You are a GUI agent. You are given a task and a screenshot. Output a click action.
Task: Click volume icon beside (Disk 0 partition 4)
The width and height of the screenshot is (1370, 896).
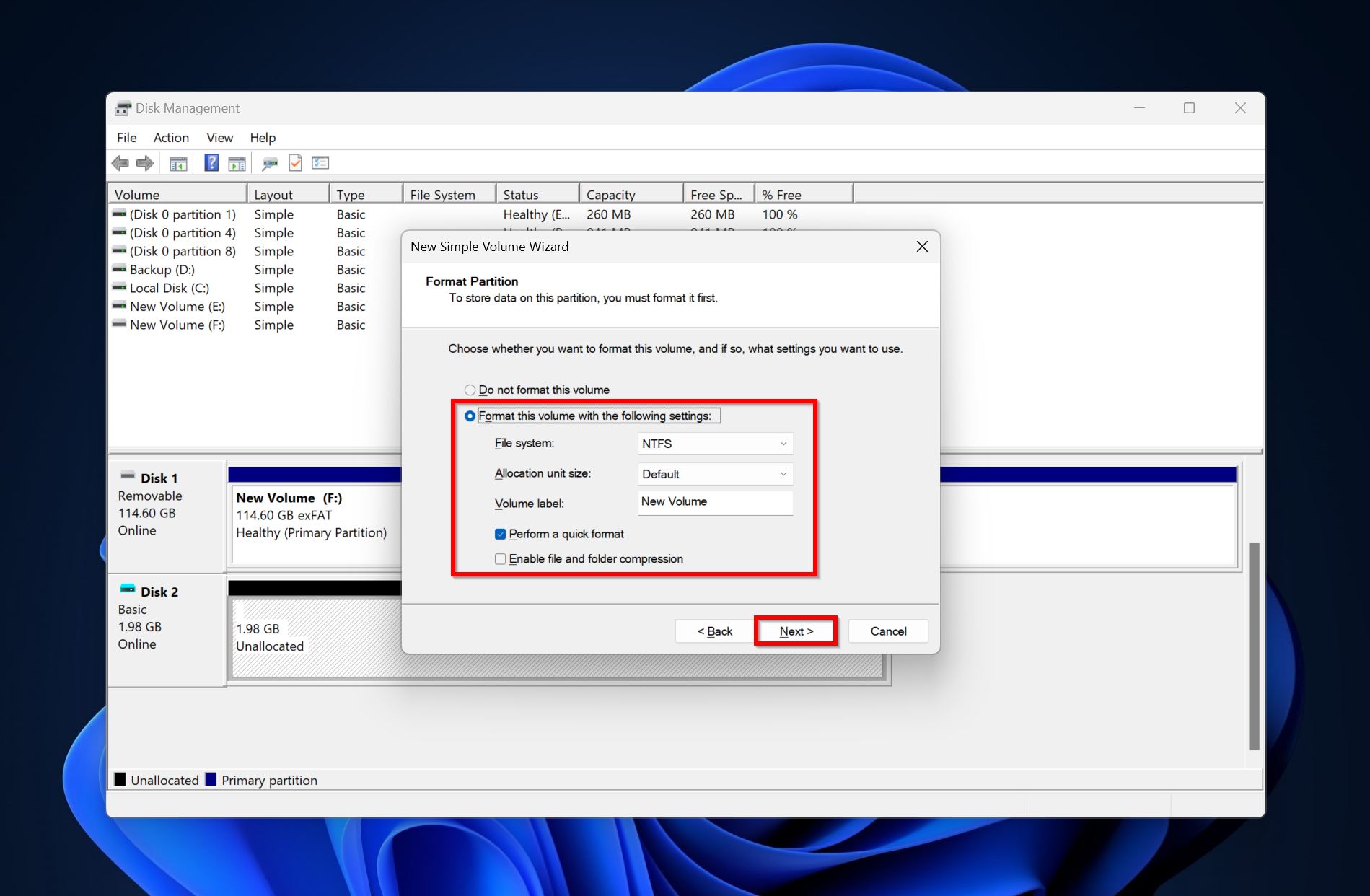119,232
